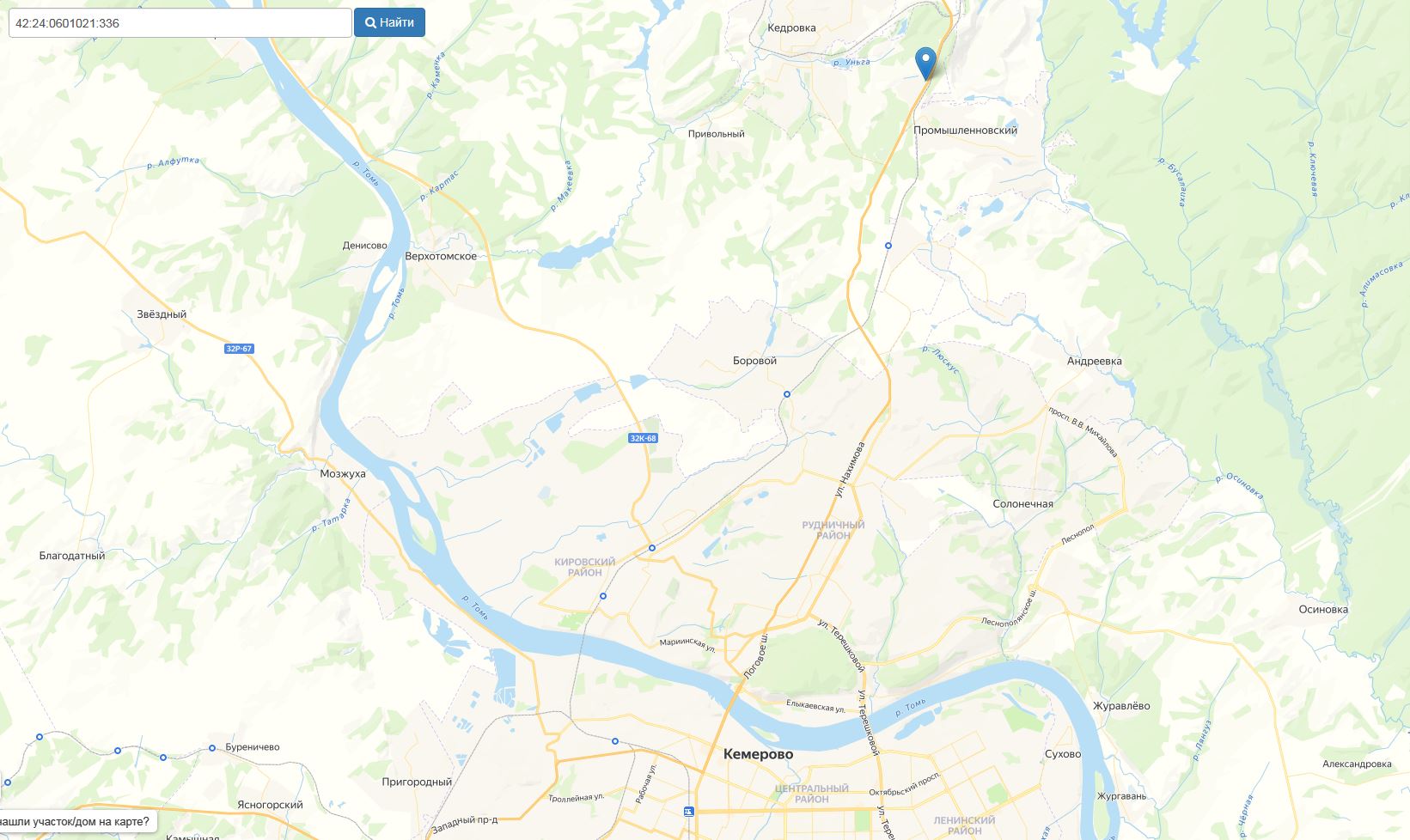Click station circle in Кировский район
The image size is (1410, 840).
click(x=603, y=596)
